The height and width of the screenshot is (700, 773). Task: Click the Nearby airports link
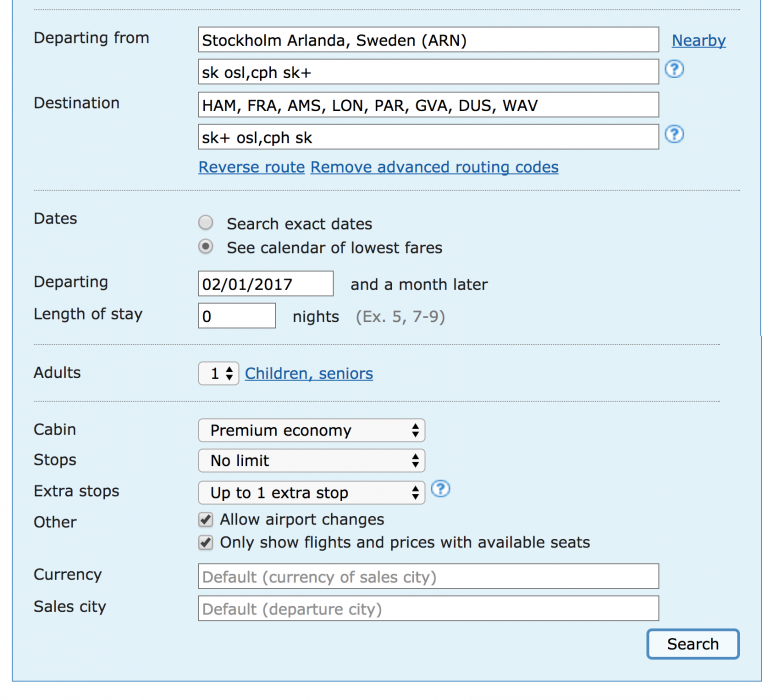click(698, 41)
